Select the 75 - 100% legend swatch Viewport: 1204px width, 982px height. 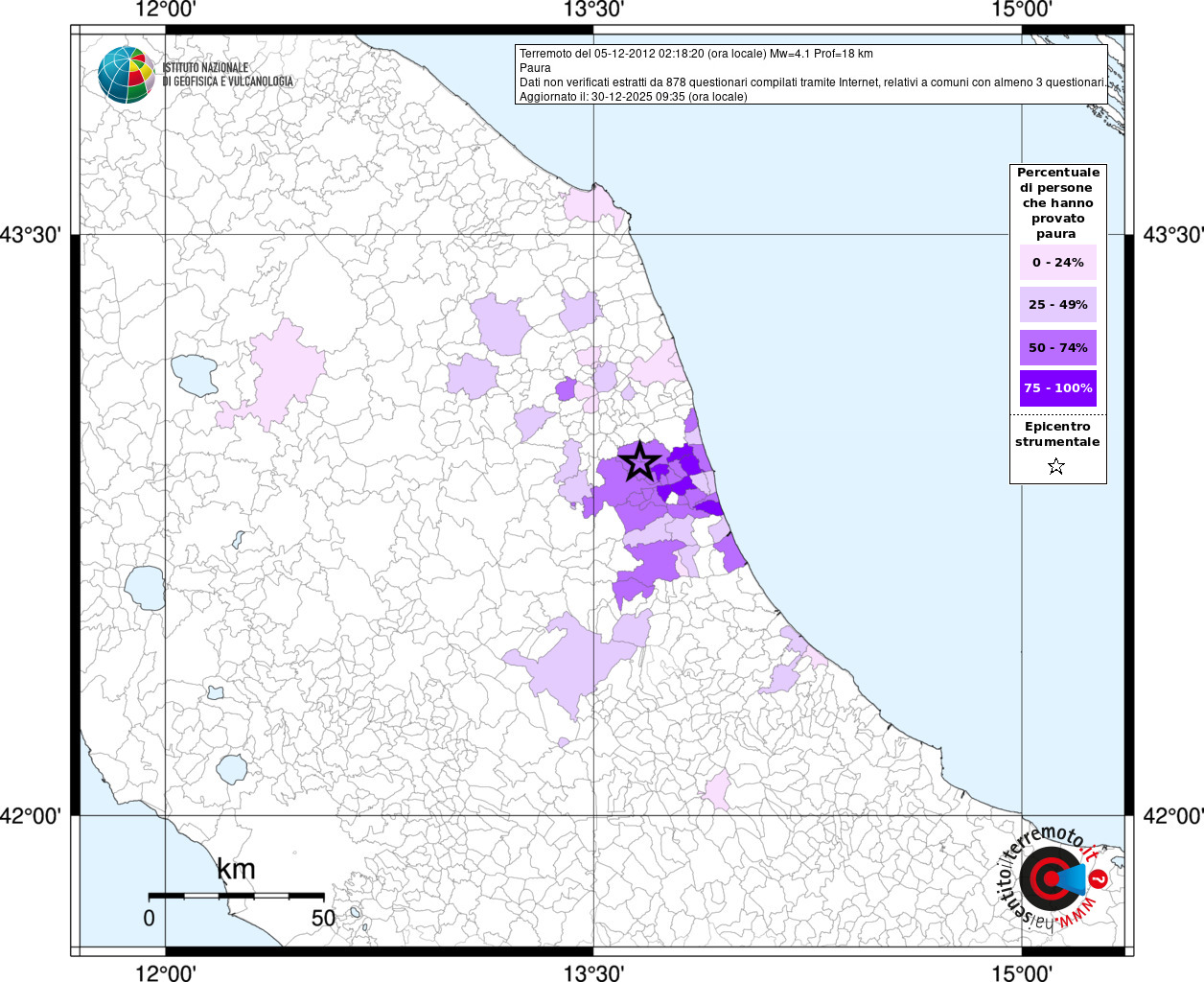(x=1057, y=388)
